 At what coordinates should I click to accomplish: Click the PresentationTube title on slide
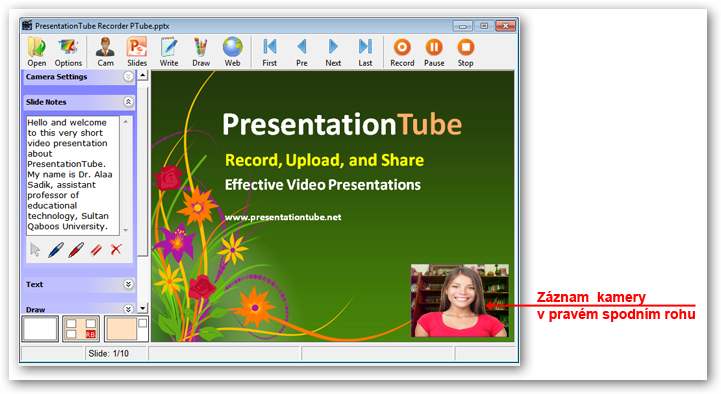[342, 125]
